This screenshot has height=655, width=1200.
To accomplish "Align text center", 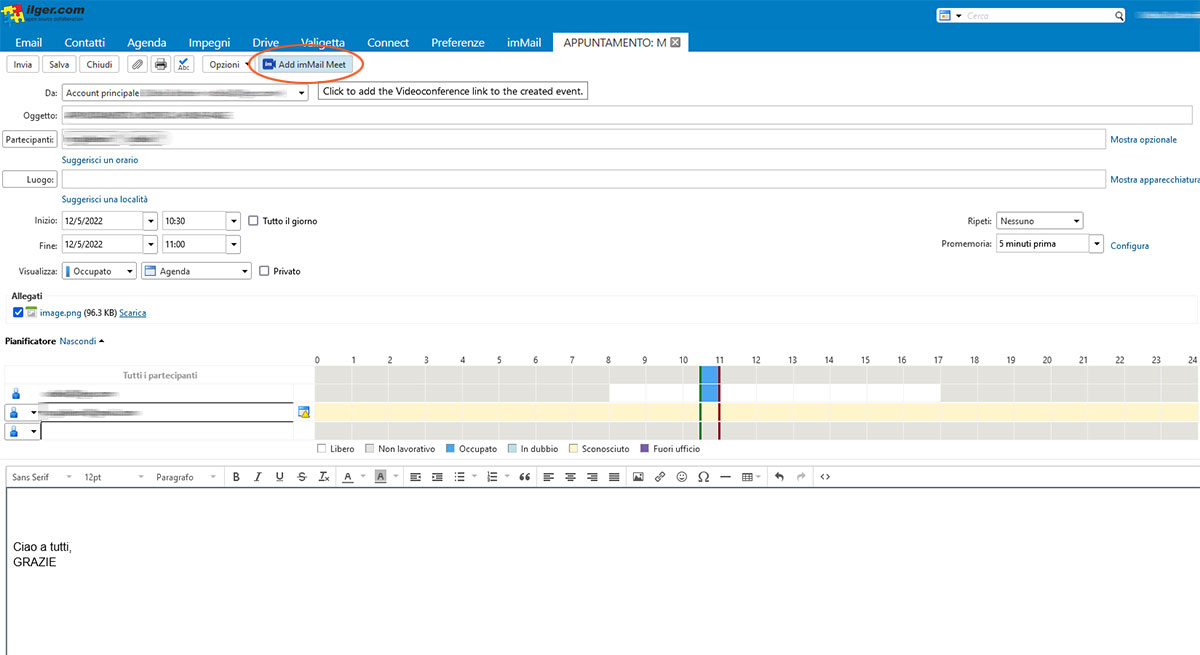I will tap(571, 477).
